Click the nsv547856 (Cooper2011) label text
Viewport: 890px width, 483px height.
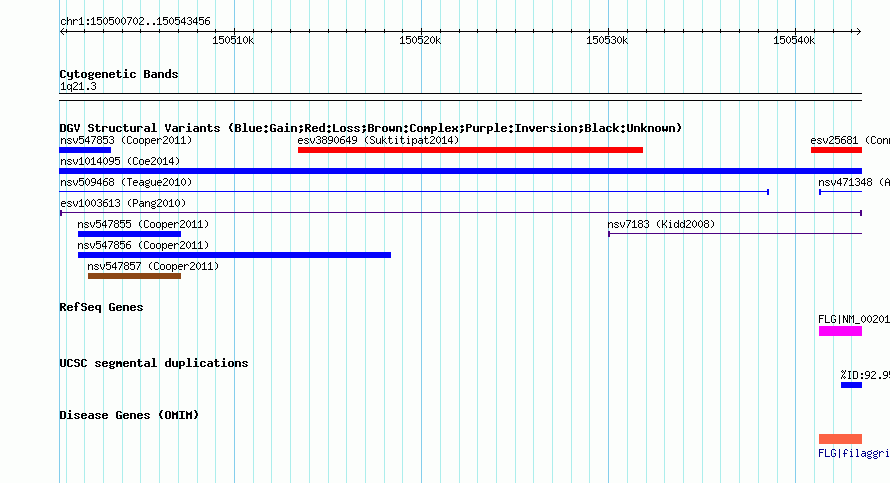143,245
